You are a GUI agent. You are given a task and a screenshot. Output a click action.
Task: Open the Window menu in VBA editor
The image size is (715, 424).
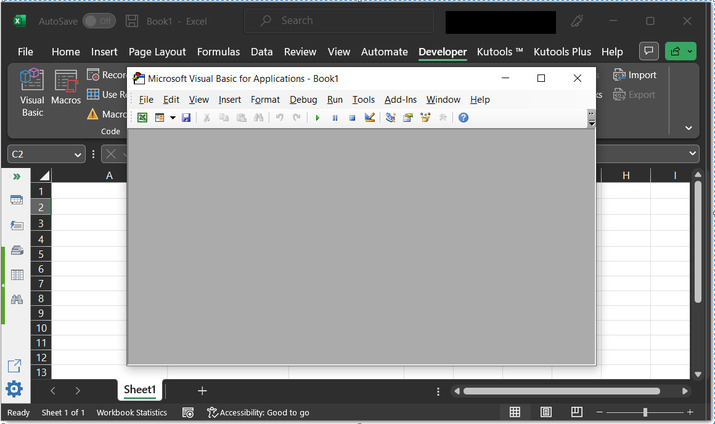click(x=443, y=99)
